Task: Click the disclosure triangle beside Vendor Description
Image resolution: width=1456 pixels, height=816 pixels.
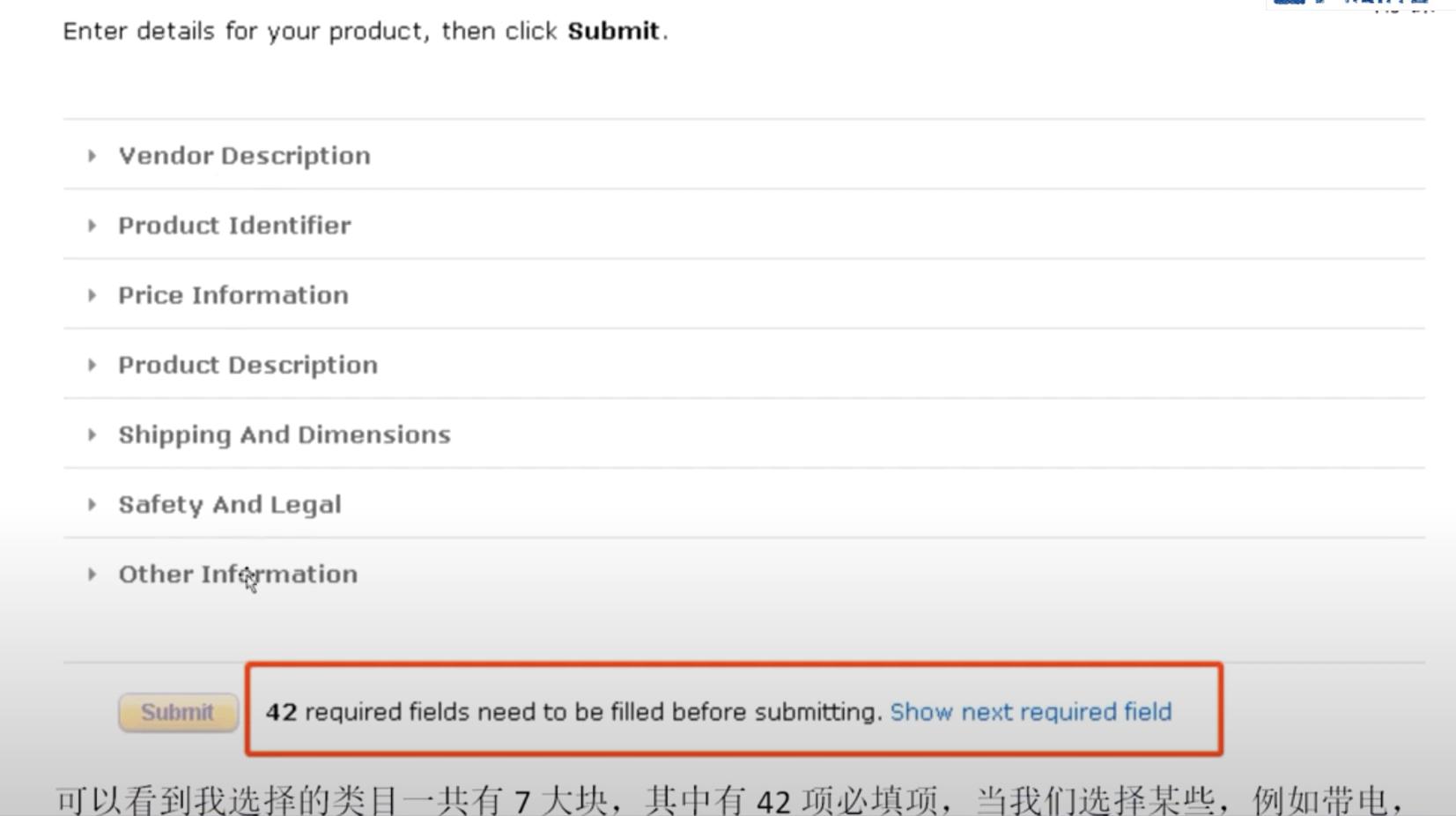Action: (x=93, y=155)
